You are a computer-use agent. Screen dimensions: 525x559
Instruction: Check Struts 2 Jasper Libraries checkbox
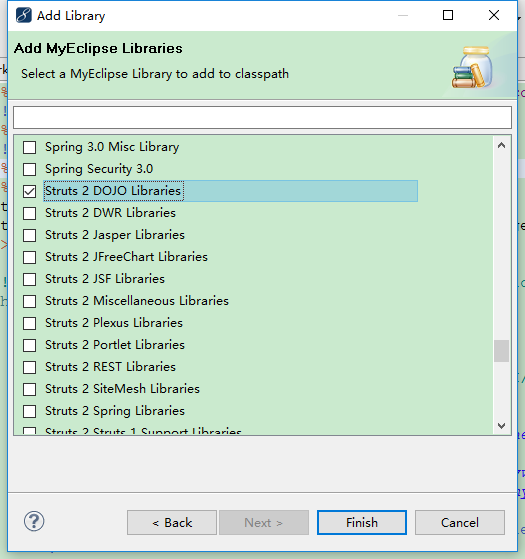point(29,235)
